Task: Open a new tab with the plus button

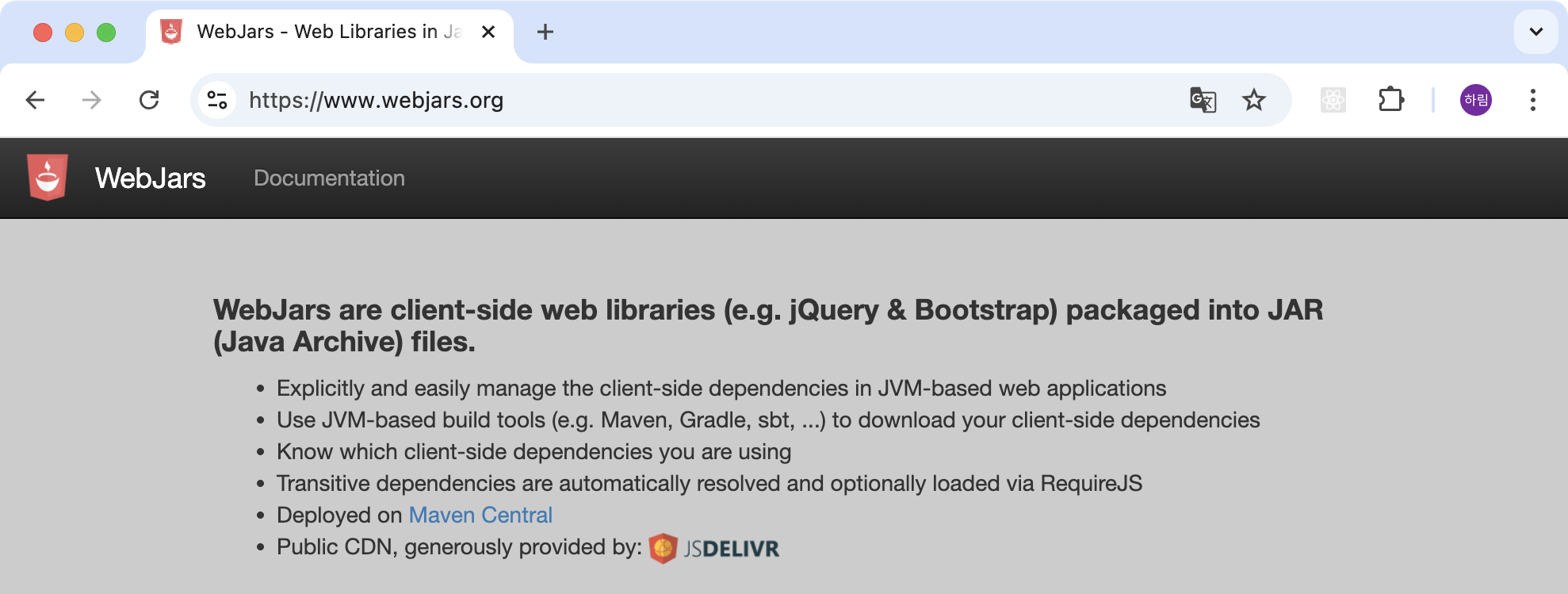Action: (545, 32)
